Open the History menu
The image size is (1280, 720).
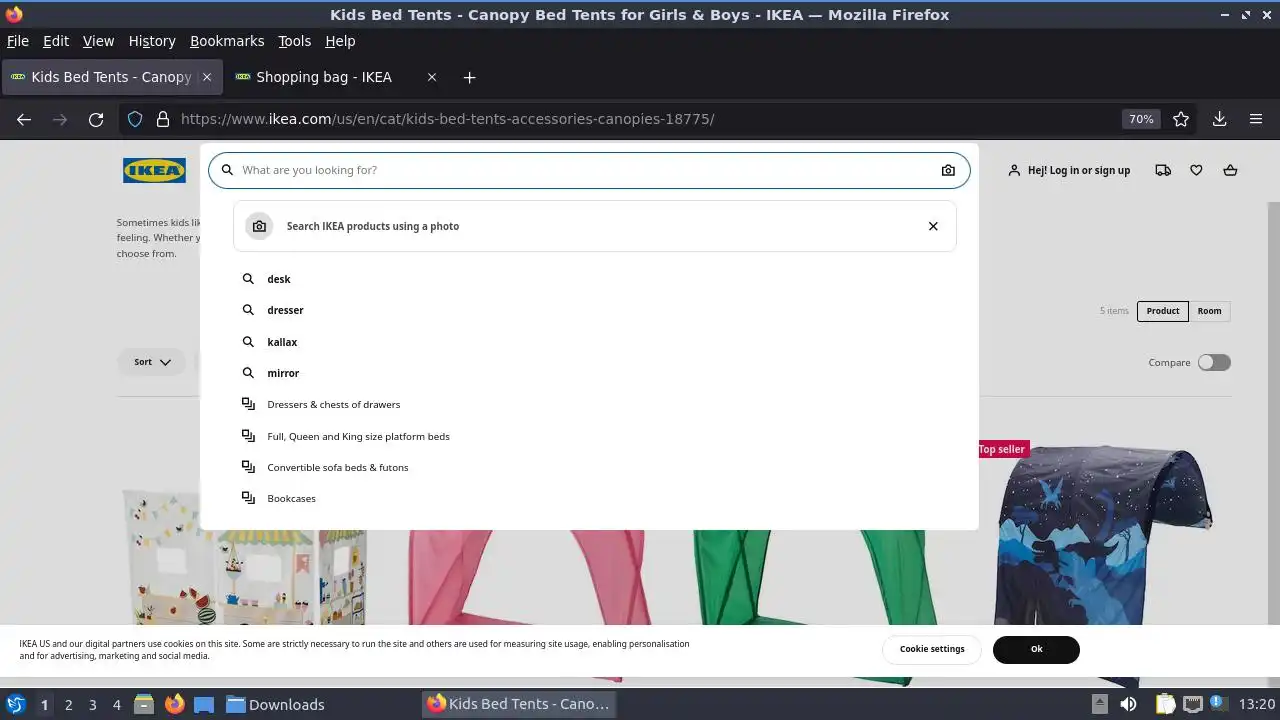coord(152,41)
